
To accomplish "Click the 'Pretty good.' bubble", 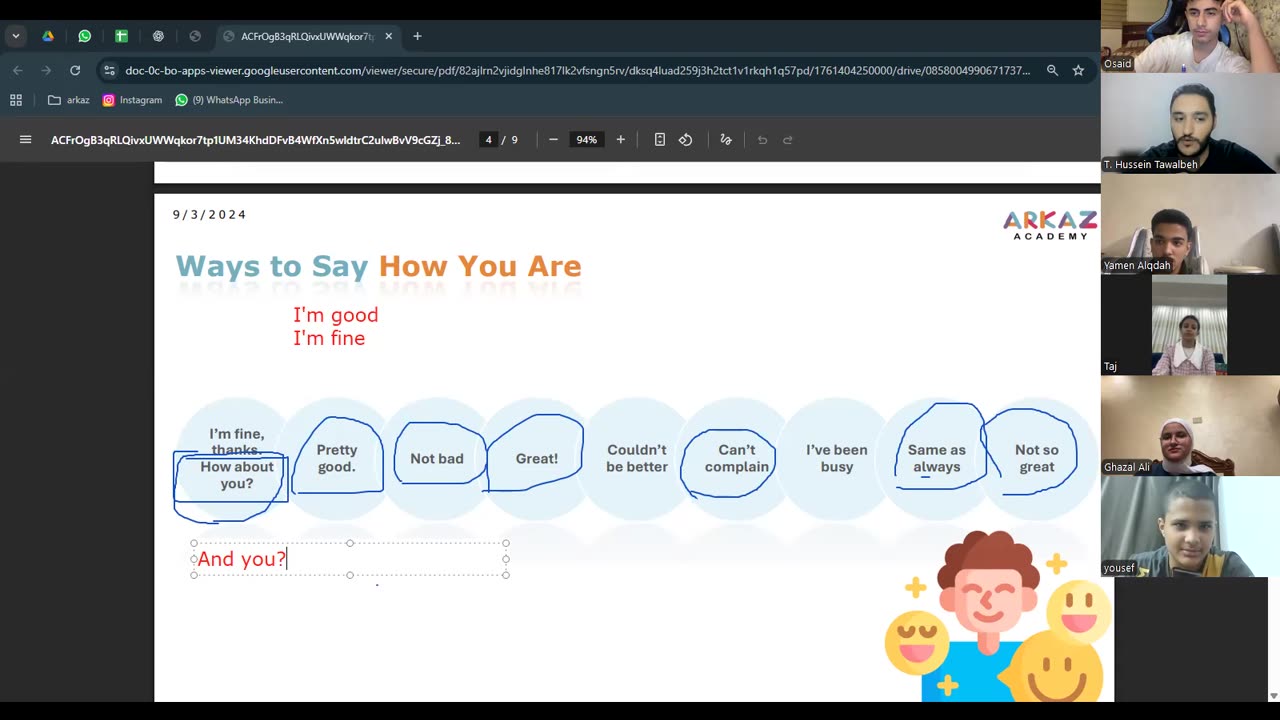I will [x=337, y=458].
